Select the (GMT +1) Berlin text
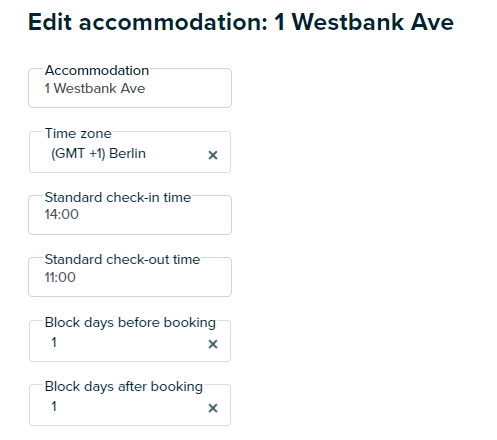 tap(98, 154)
